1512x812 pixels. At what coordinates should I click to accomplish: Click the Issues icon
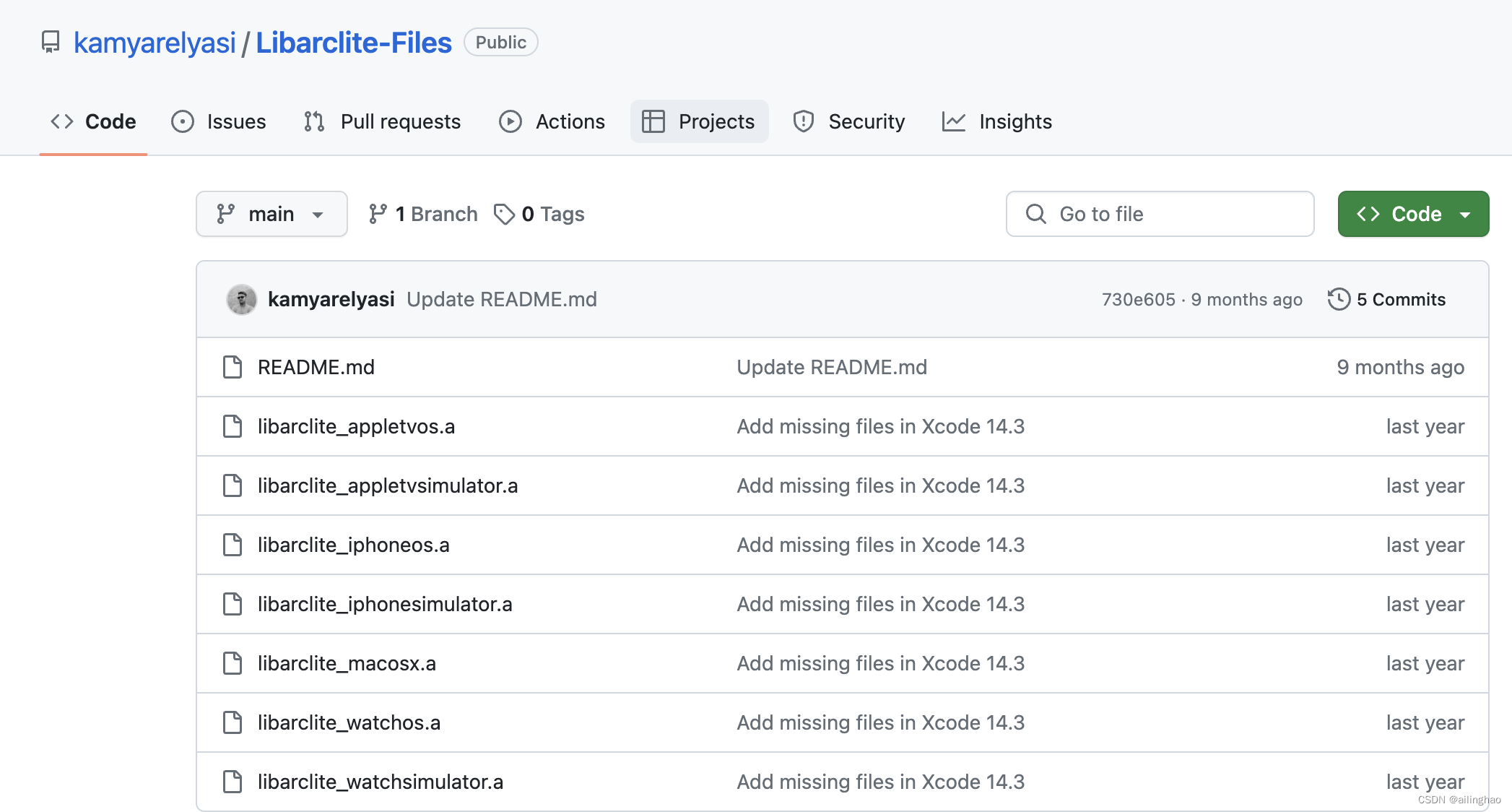pyautogui.click(x=181, y=121)
